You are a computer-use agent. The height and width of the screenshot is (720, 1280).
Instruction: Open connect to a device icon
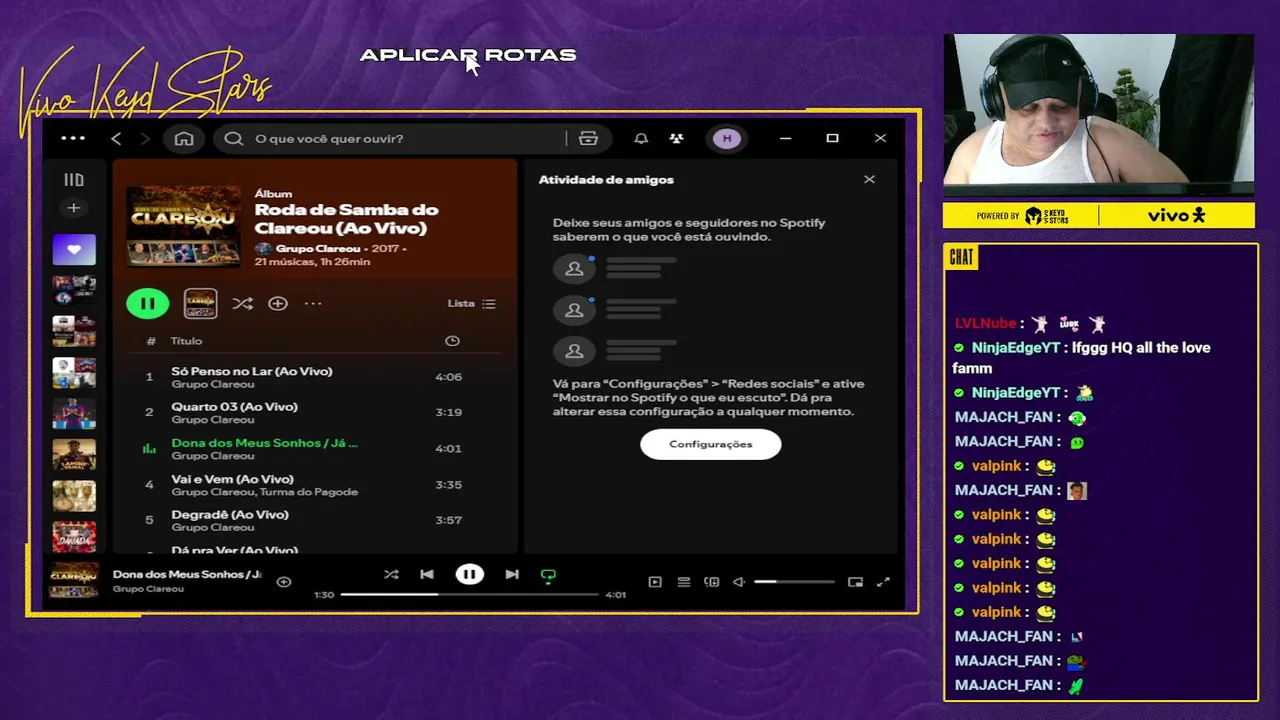(x=712, y=582)
